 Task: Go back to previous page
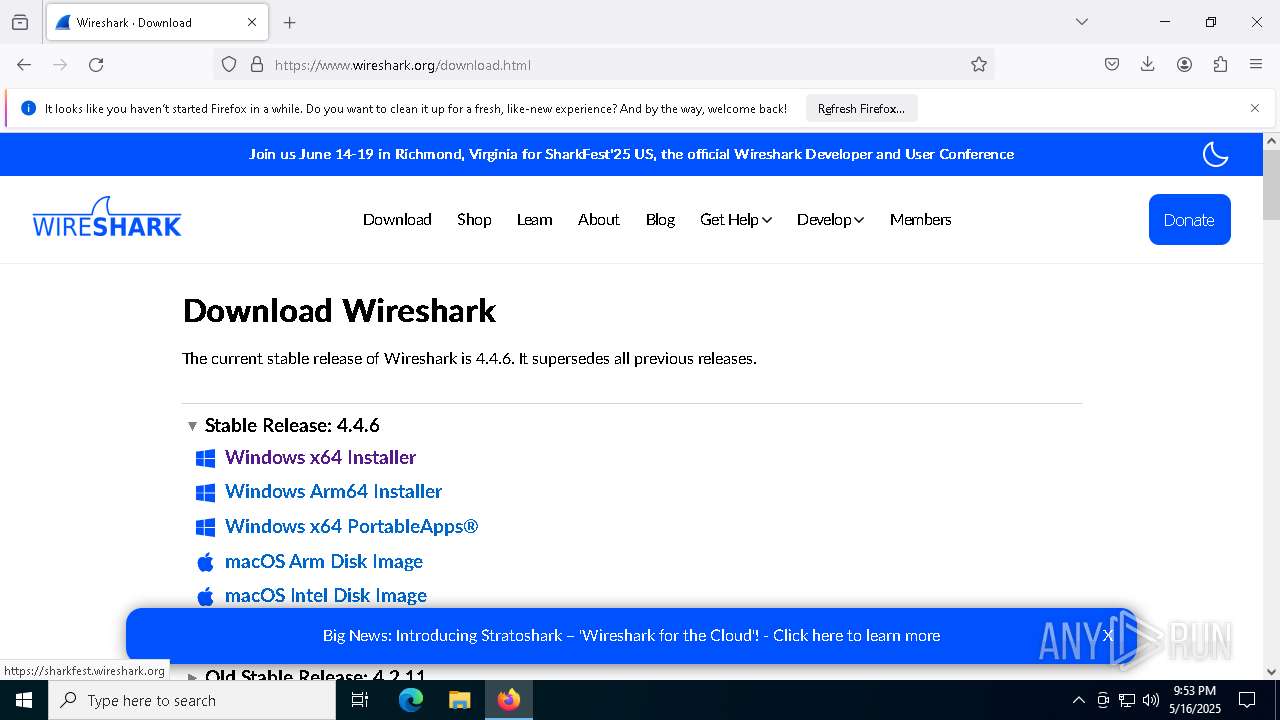click(24, 65)
